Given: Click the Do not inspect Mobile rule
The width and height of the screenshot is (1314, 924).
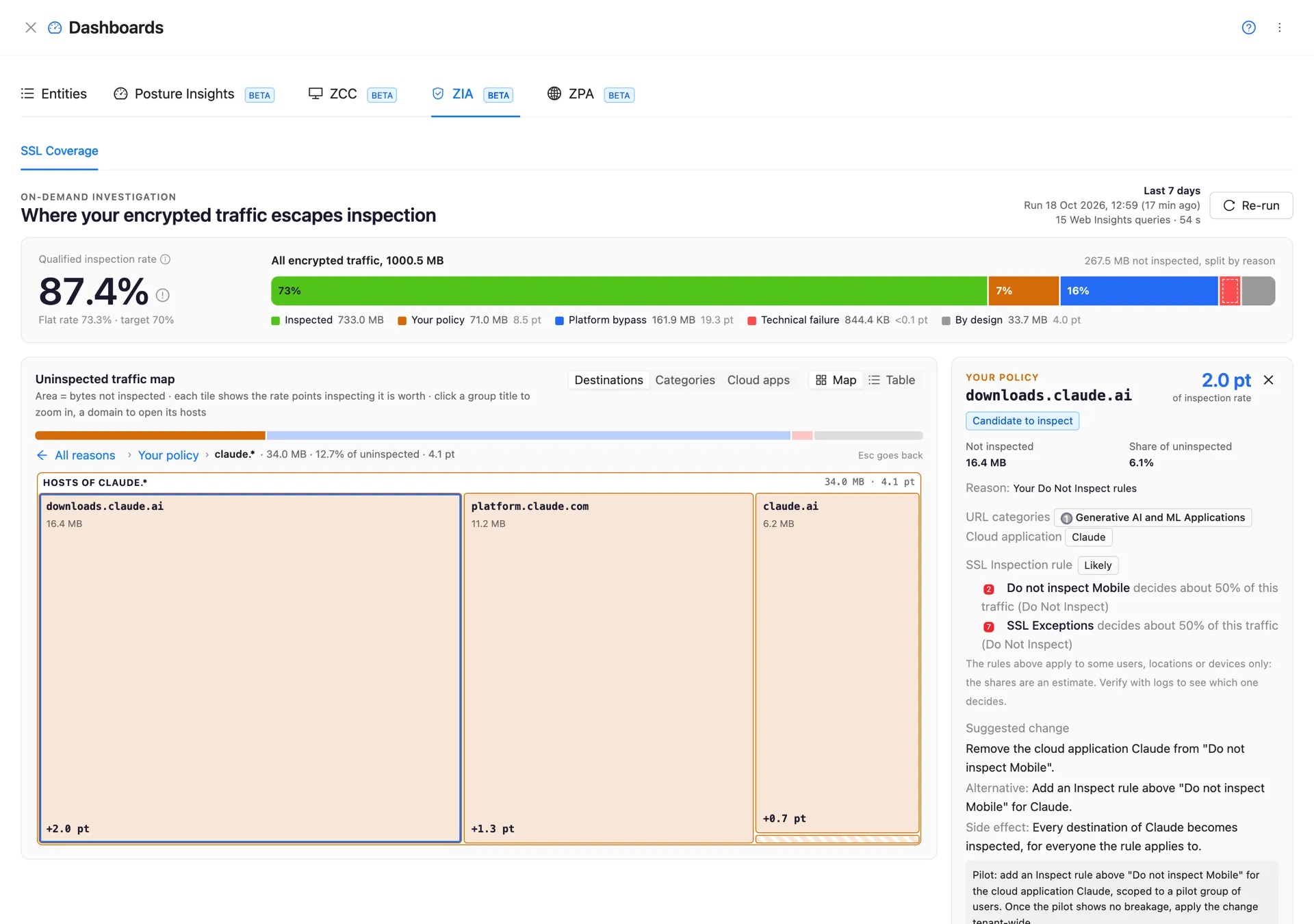Looking at the screenshot, I should 1068,588.
